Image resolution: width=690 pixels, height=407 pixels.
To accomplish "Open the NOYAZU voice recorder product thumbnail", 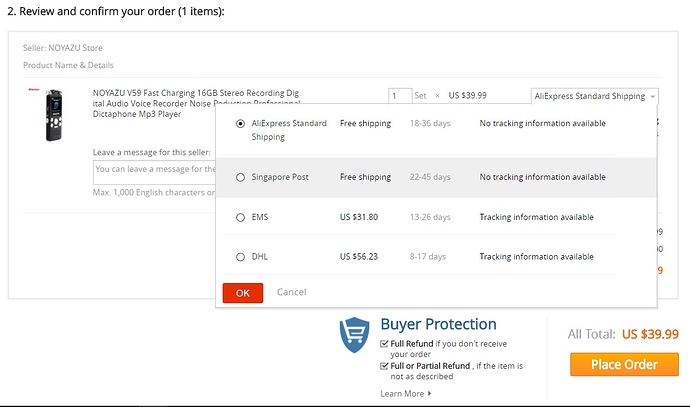I will tap(54, 115).
